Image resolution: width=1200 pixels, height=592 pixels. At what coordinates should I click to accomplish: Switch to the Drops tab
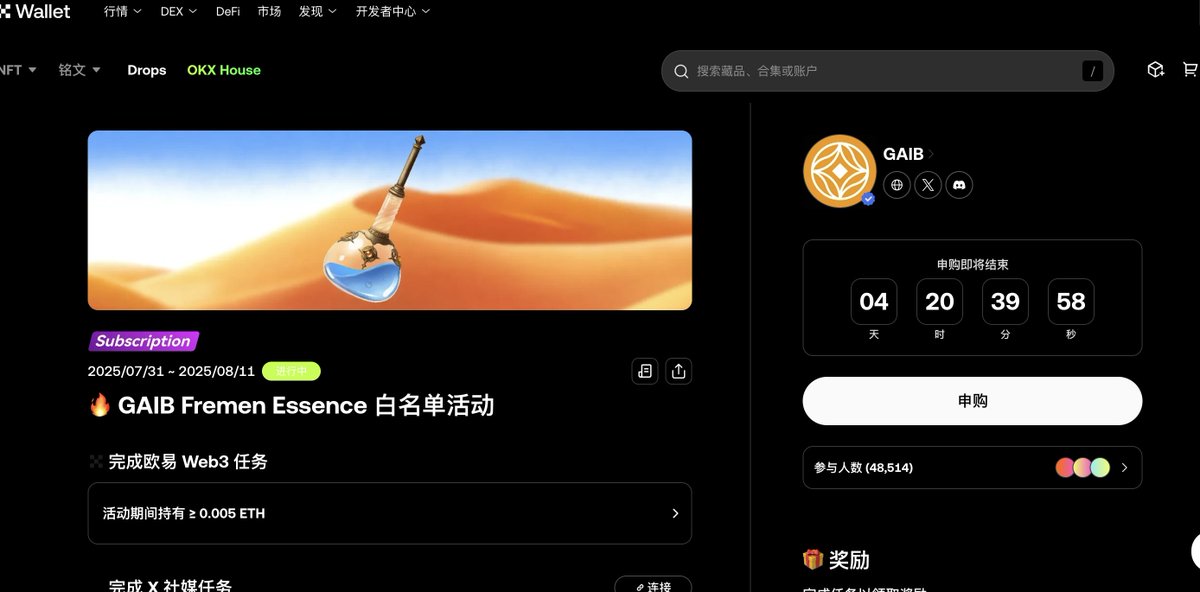[147, 70]
